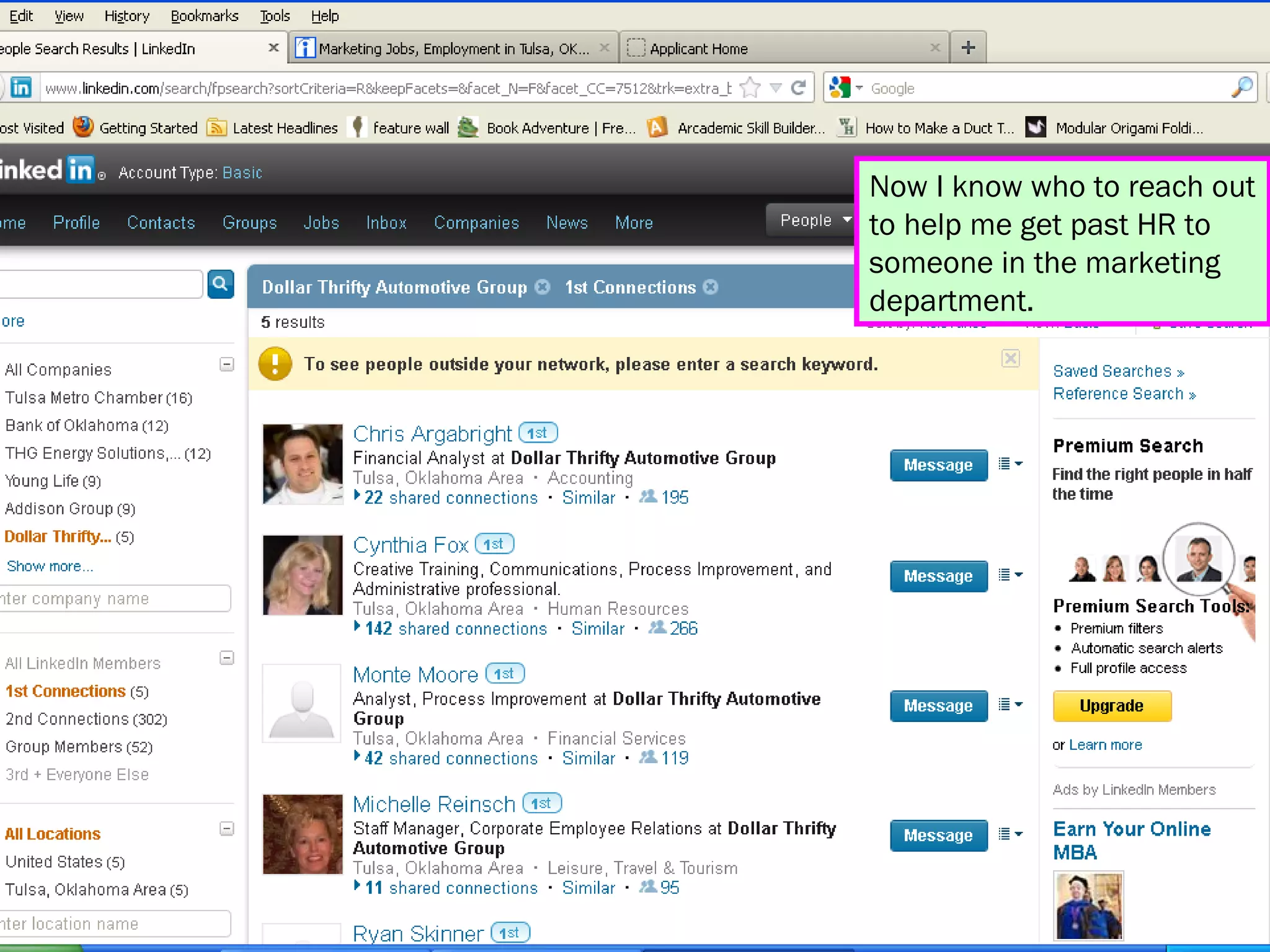
Task: Click the enter company name field
Action: point(115,599)
